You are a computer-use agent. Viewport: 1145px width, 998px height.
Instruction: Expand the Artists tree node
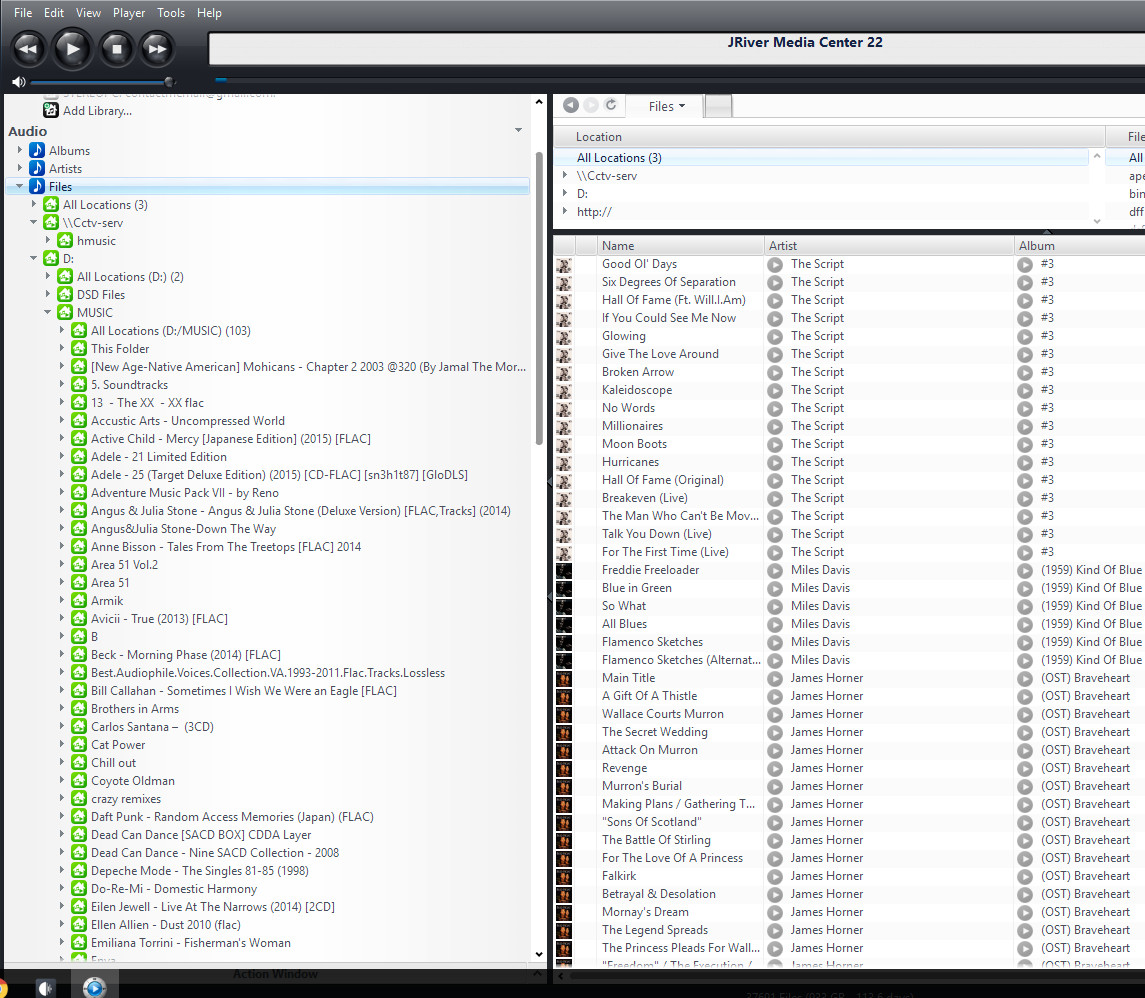20,168
